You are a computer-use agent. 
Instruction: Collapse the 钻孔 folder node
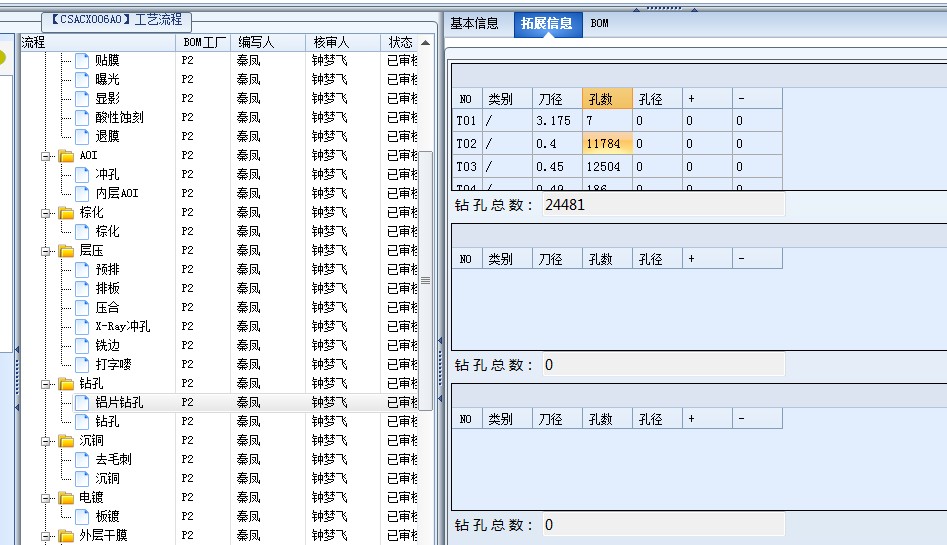pyautogui.click(x=46, y=384)
